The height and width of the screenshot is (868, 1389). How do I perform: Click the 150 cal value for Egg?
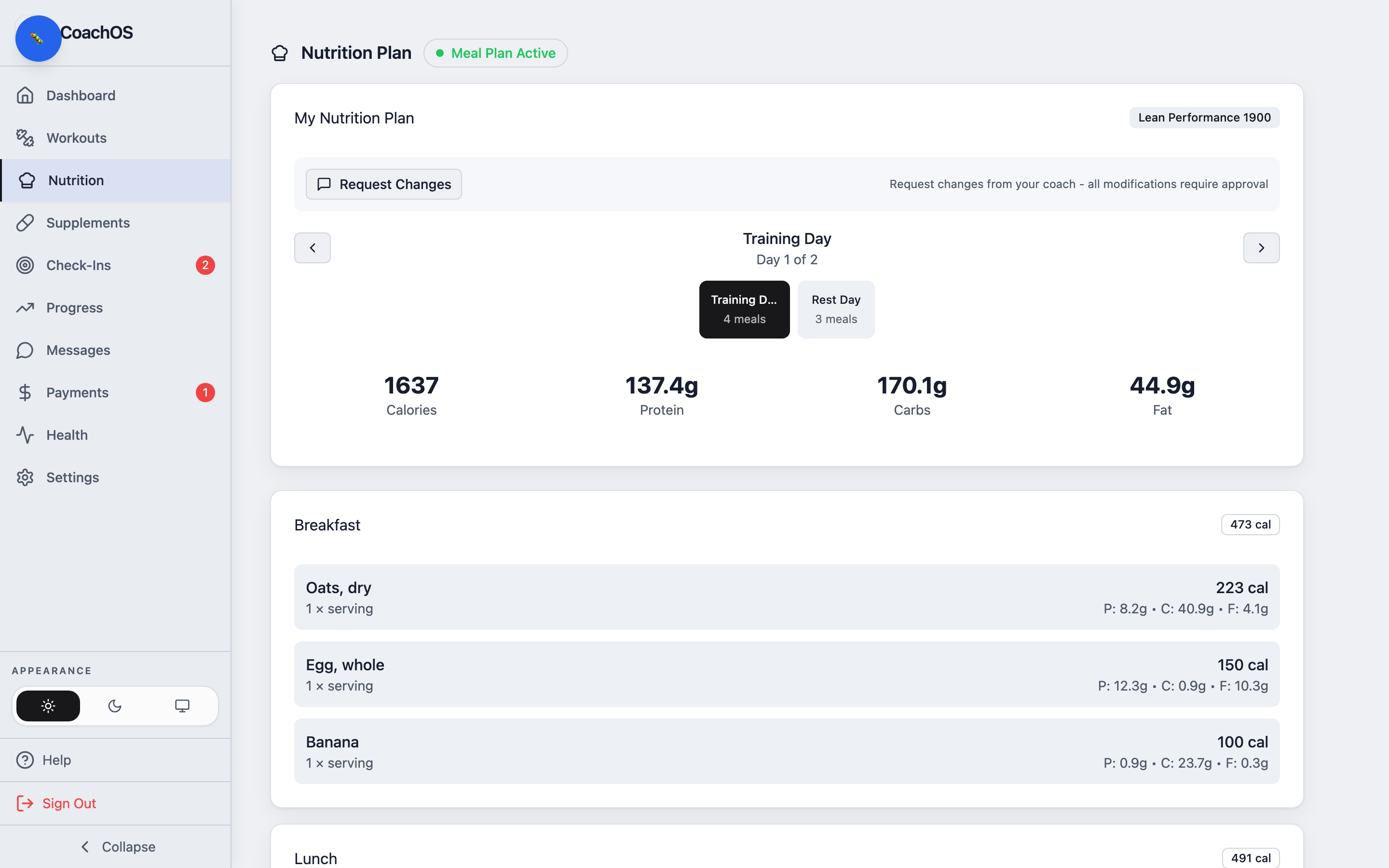pos(1243,665)
